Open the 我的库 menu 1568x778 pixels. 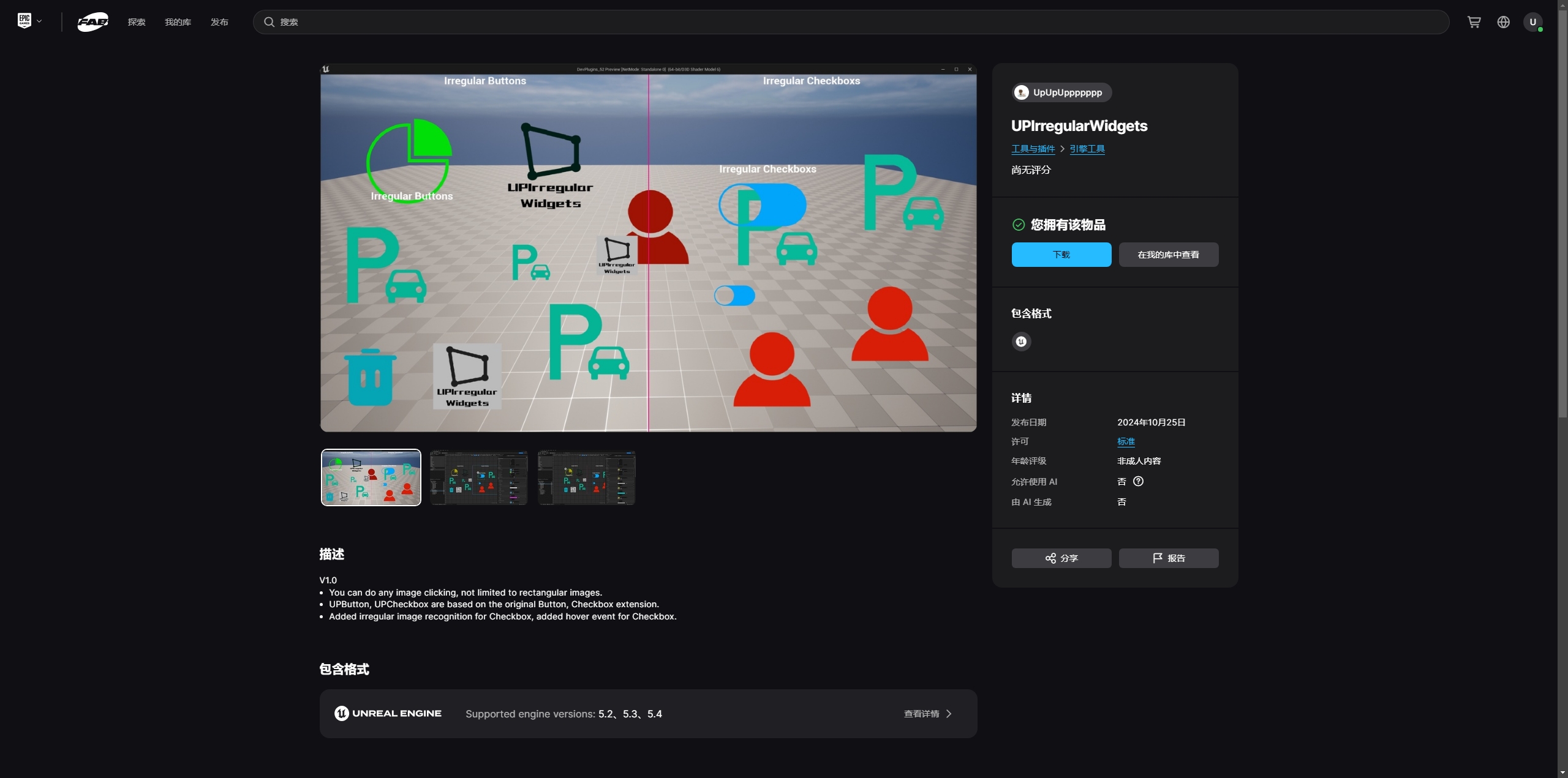(178, 22)
